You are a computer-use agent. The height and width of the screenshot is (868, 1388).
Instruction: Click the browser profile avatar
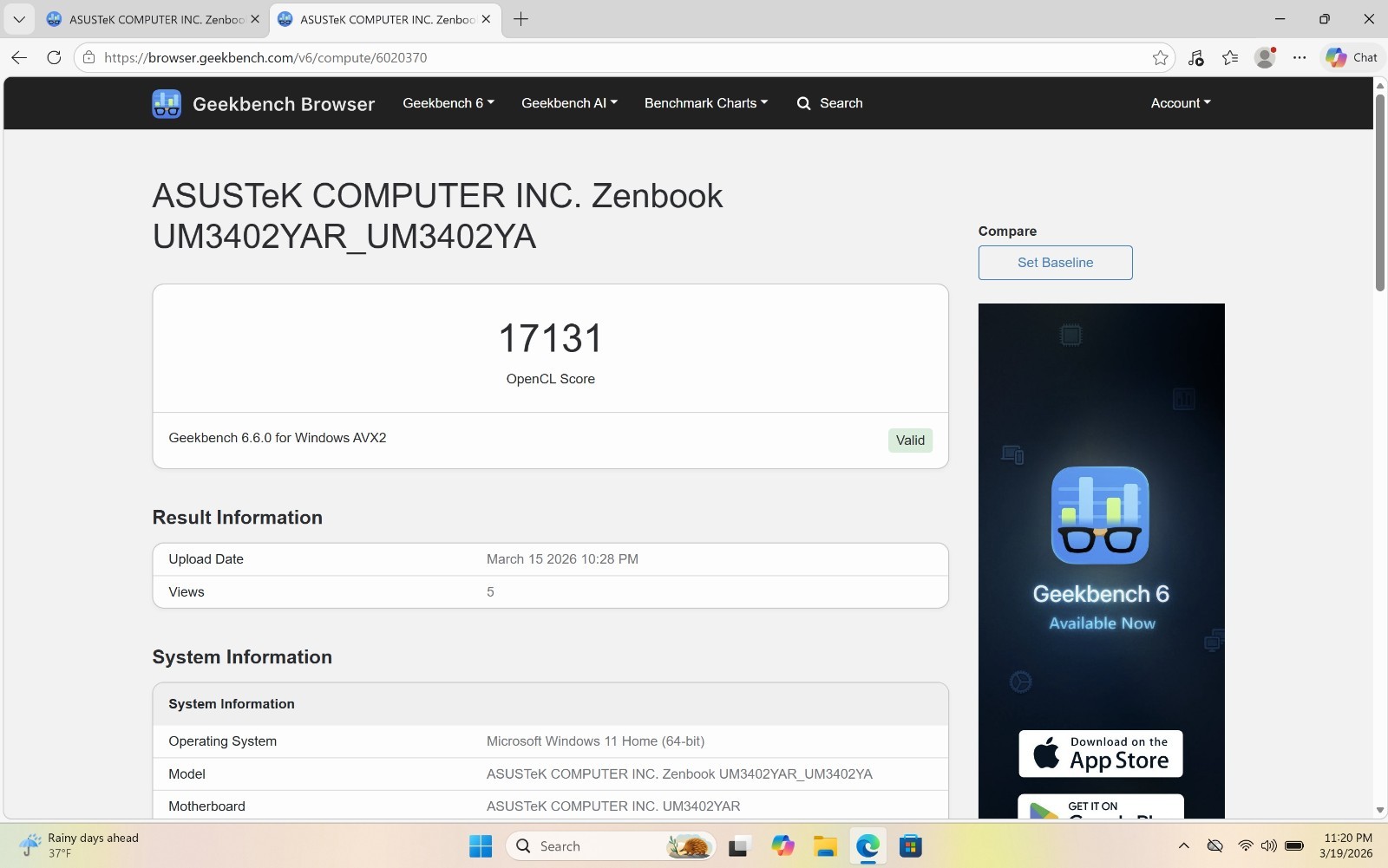point(1264,57)
